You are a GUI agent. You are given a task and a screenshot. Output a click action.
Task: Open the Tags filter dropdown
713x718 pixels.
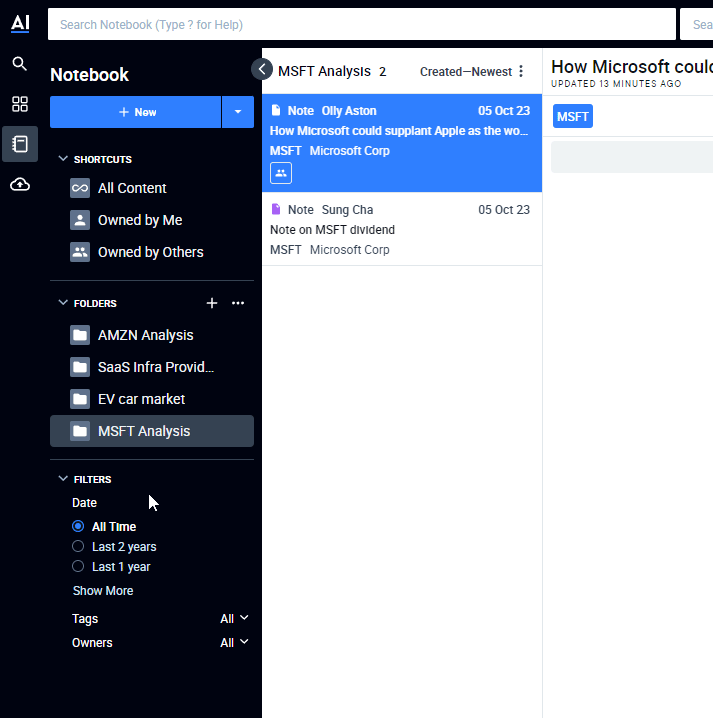(x=234, y=619)
